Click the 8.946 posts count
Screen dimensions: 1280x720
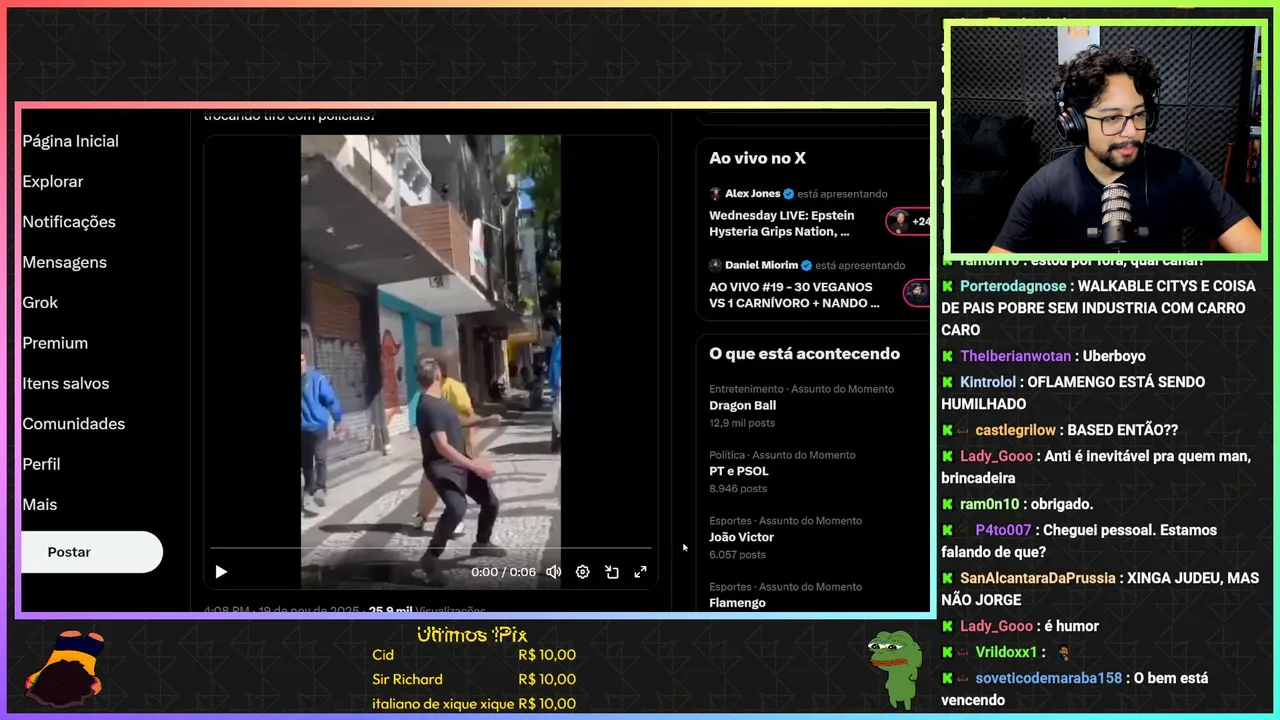(738, 489)
